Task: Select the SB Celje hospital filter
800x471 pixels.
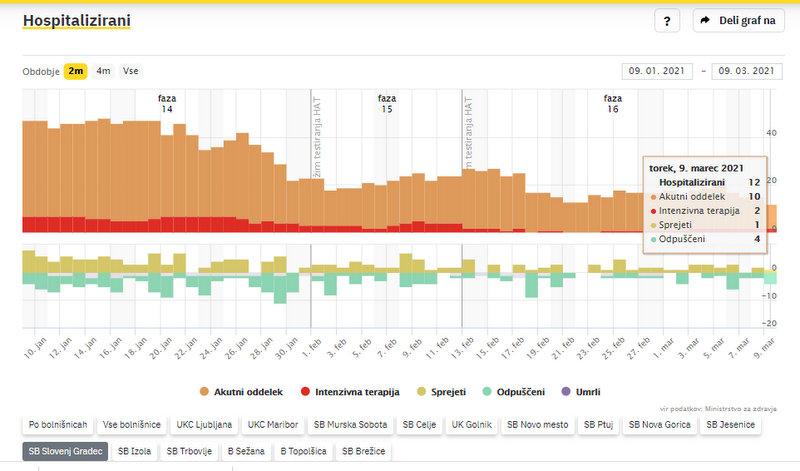Action: click(x=420, y=425)
